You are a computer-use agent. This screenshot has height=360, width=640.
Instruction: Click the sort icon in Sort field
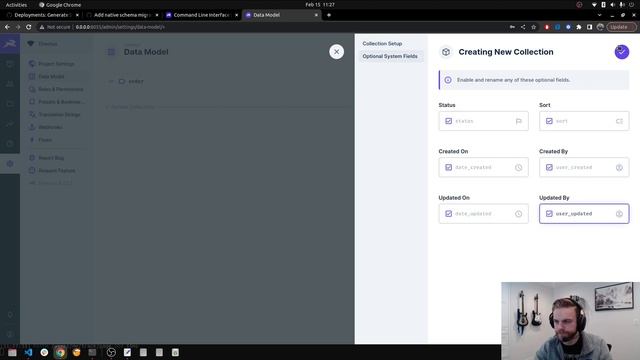pos(619,121)
